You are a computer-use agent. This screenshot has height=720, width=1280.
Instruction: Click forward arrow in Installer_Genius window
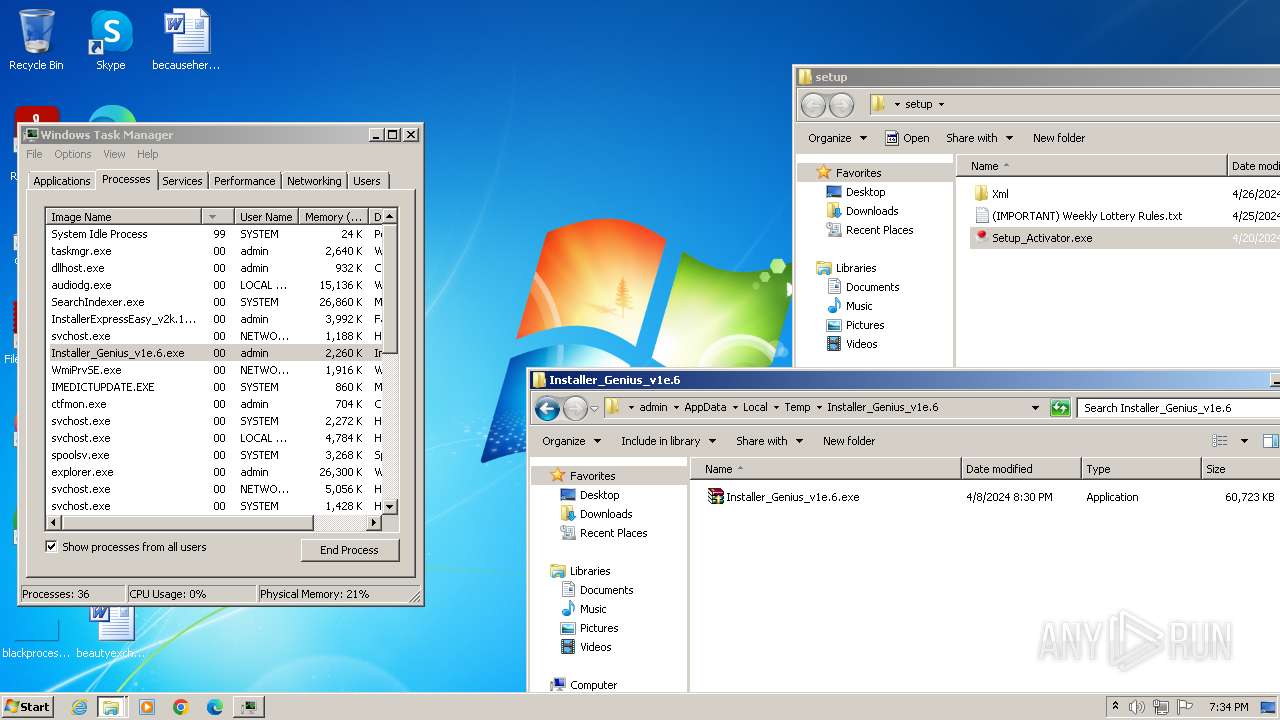coord(575,408)
